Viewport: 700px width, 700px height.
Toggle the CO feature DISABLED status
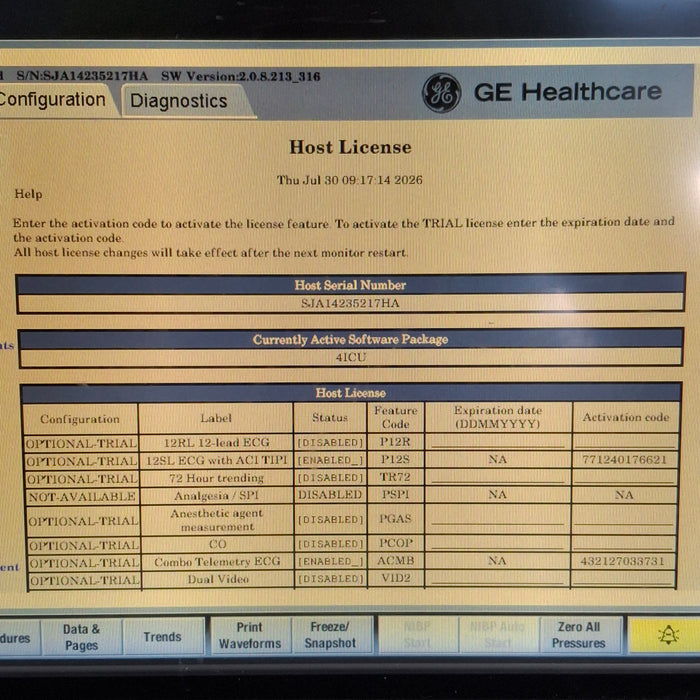(x=330, y=544)
